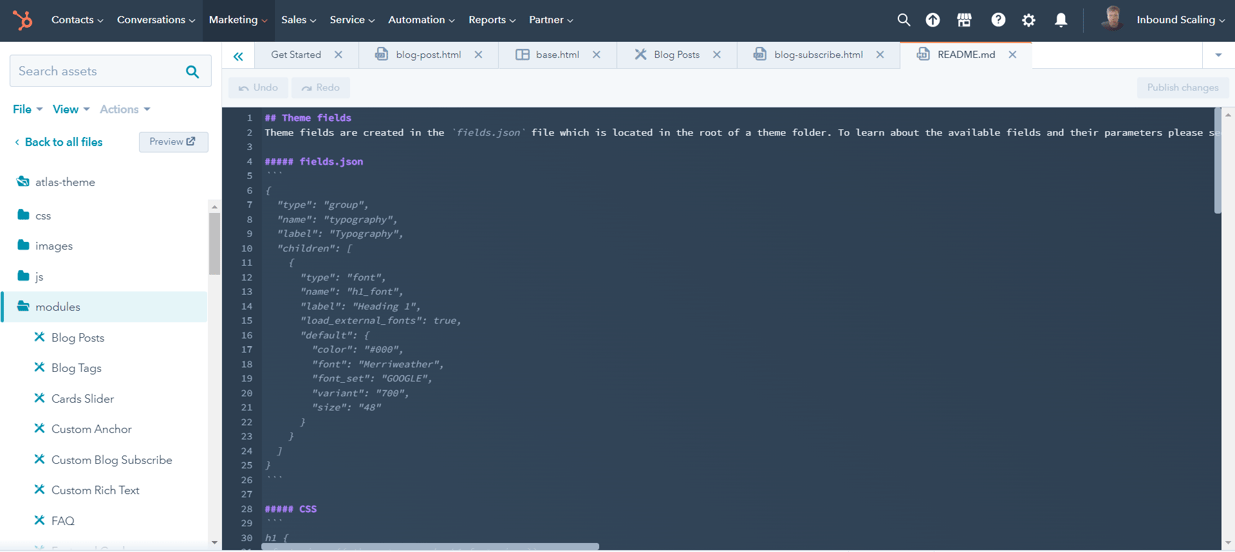The width and height of the screenshot is (1235, 552).
Task: Click the Redo button
Action: point(320,88)
